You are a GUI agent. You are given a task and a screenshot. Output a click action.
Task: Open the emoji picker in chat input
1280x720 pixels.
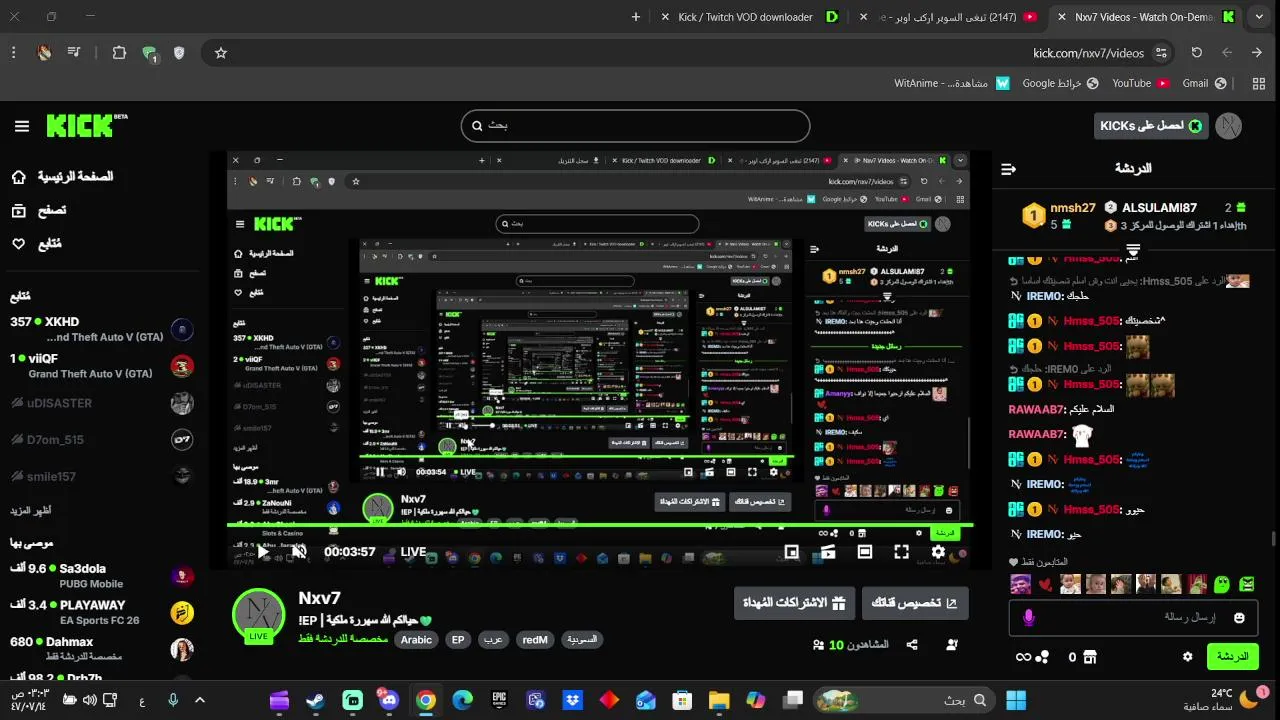(x=1240, y=618)
